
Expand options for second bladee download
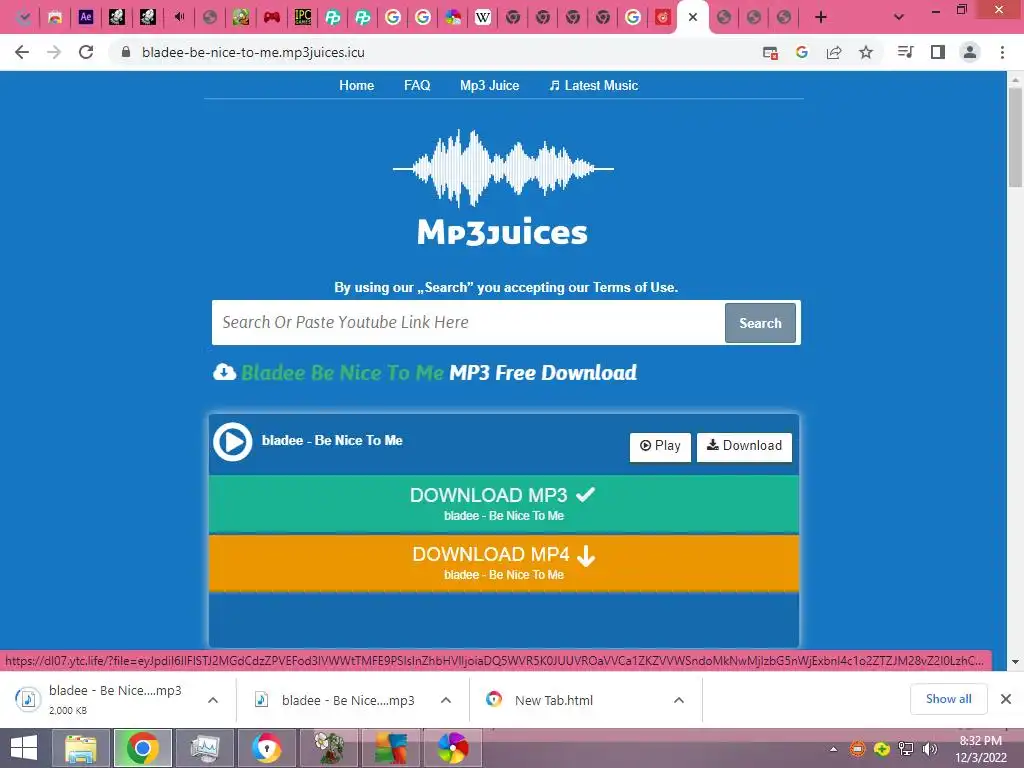pyautogui.click(x=446, y=700)
